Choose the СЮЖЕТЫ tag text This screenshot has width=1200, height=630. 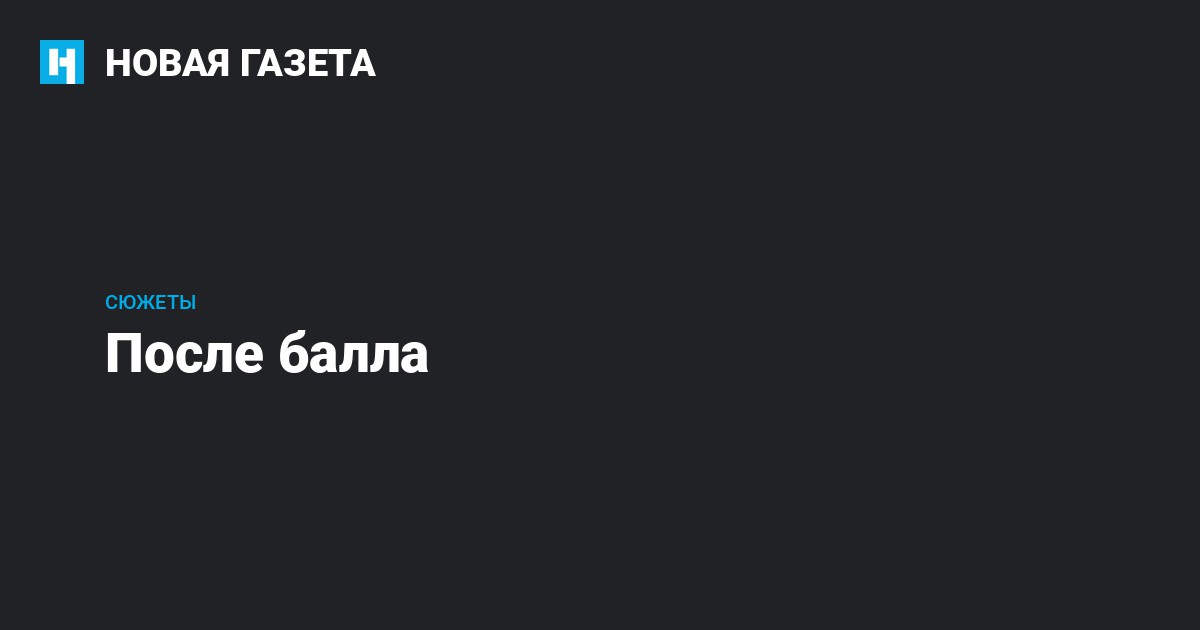point(150,303)
